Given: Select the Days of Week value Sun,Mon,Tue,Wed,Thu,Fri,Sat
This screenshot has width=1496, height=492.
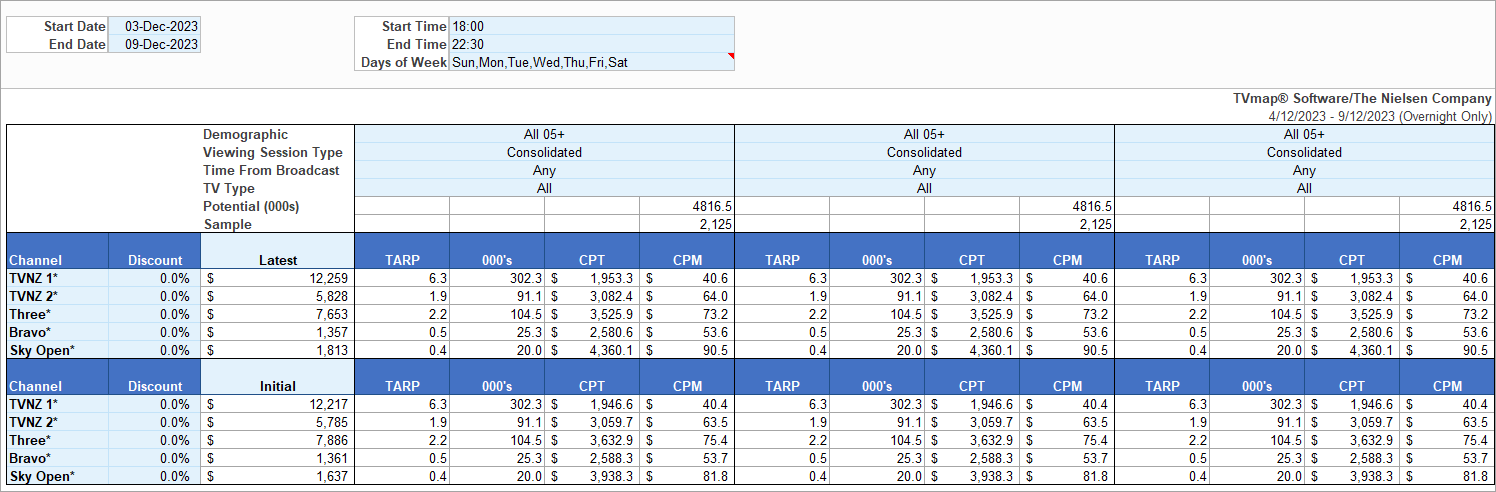Looking at the screenshot, I should 591,62.
